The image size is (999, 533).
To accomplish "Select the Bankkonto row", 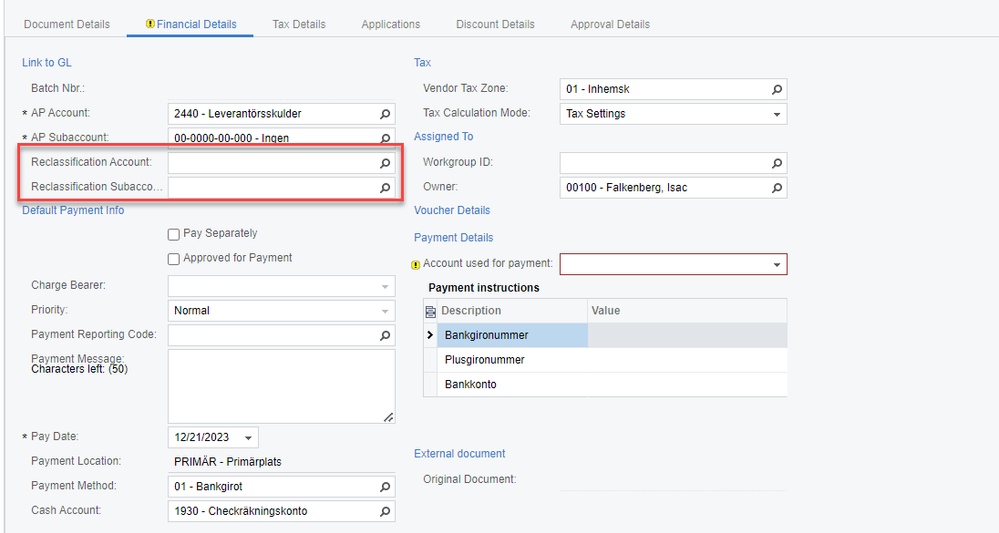I will coord(605,385).
